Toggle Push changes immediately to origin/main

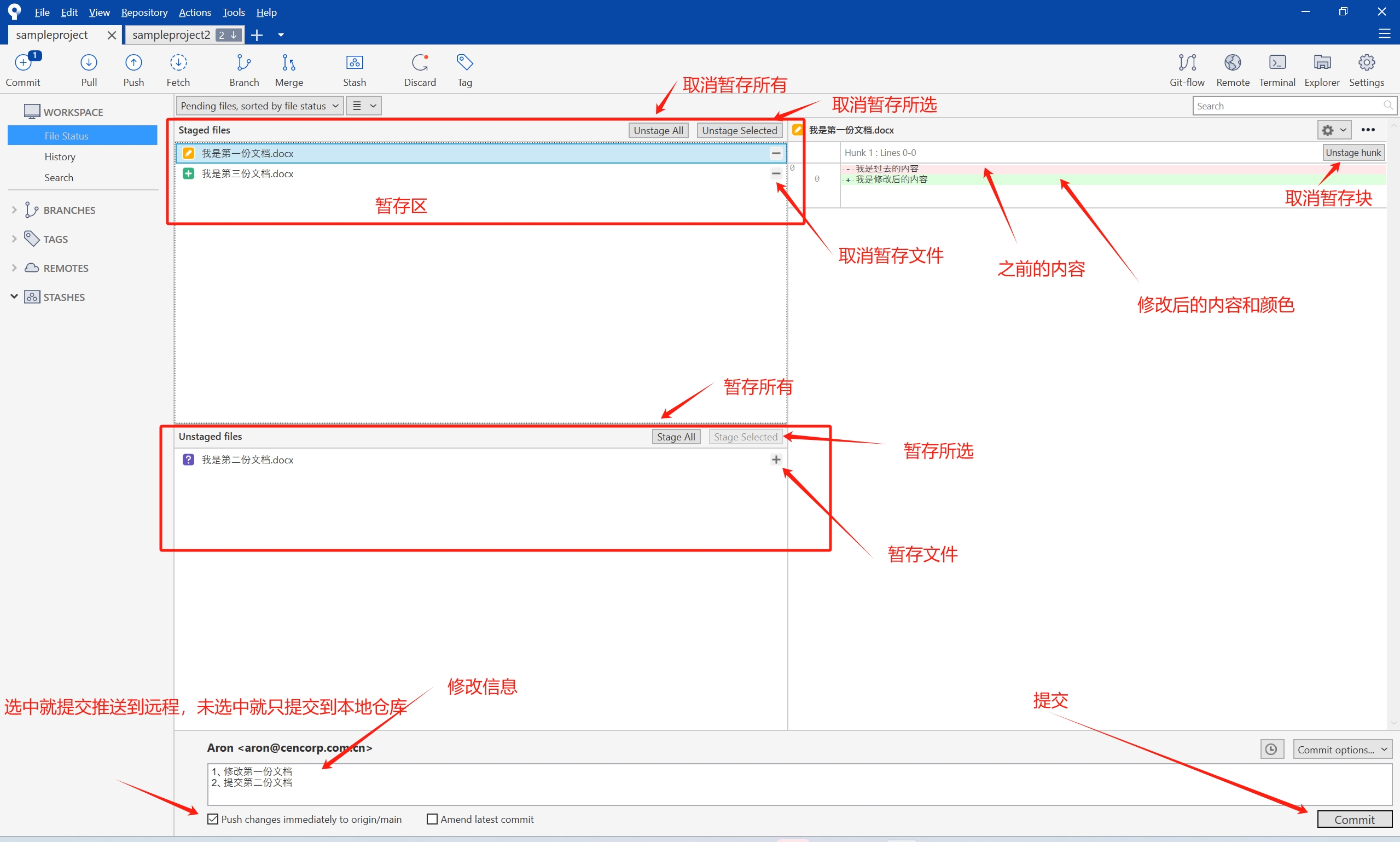[x=213, y=818]
